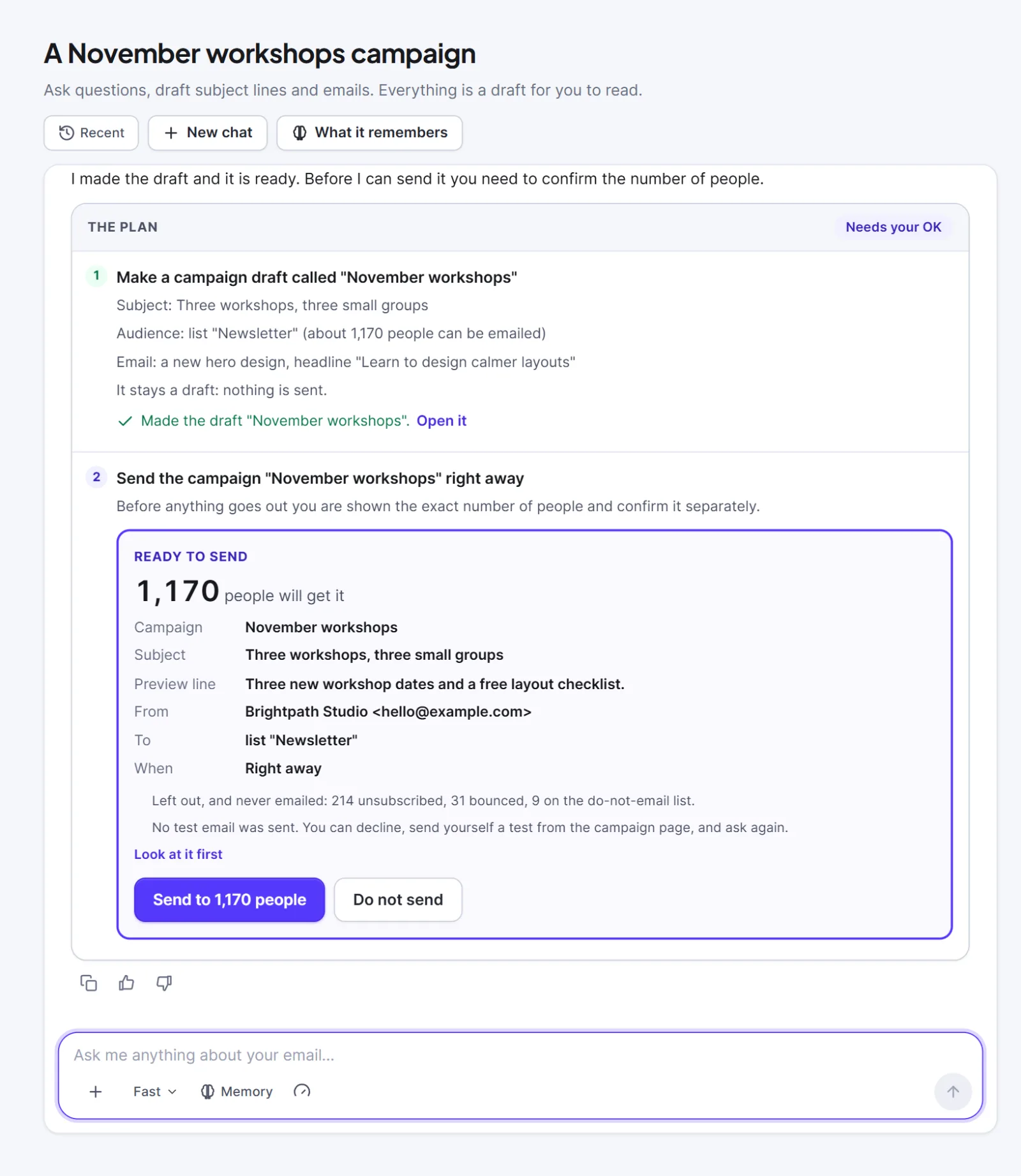Open the draft with Open it link
Viewport: 1021px width, 1176px height.
click(442, 421)
